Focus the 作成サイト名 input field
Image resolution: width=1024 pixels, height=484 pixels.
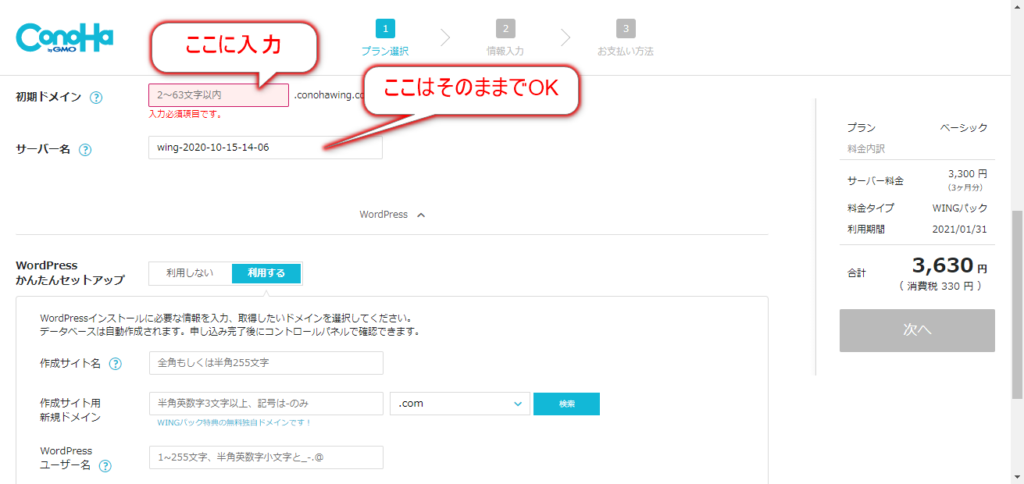(x=266, y=363)
